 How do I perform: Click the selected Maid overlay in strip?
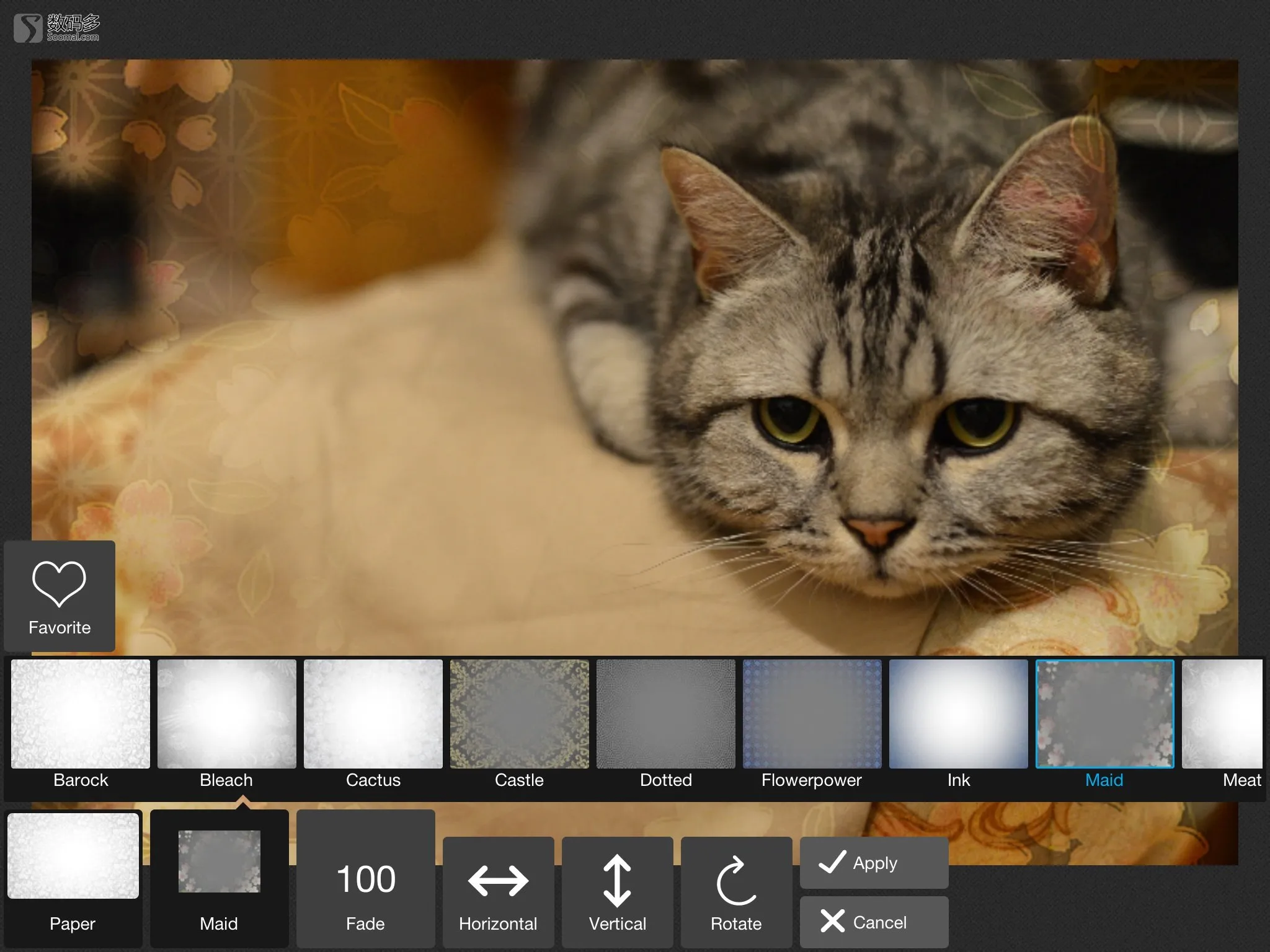(x=1105, y=714)
